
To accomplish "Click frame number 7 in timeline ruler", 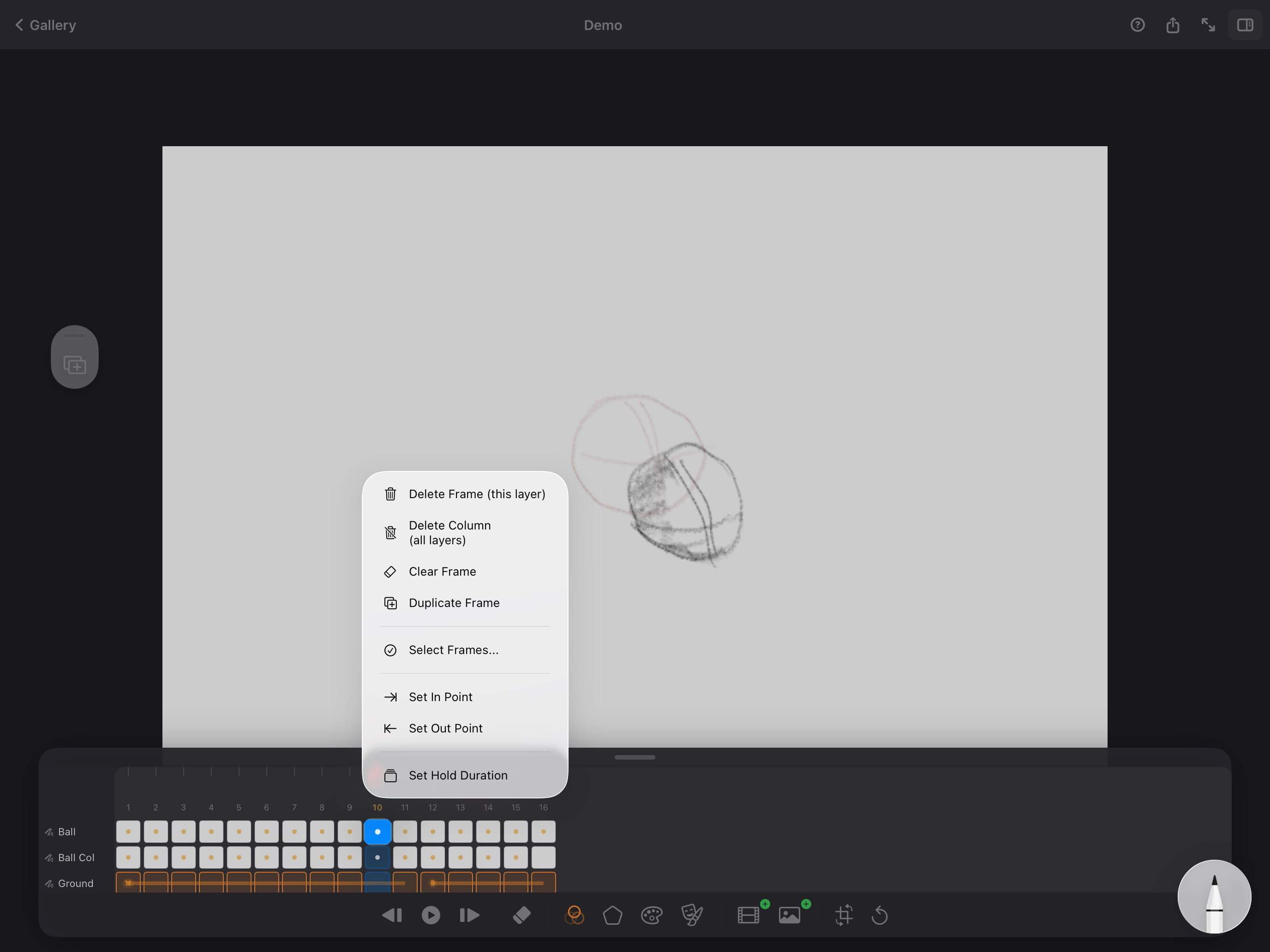I will click(294, 807).
